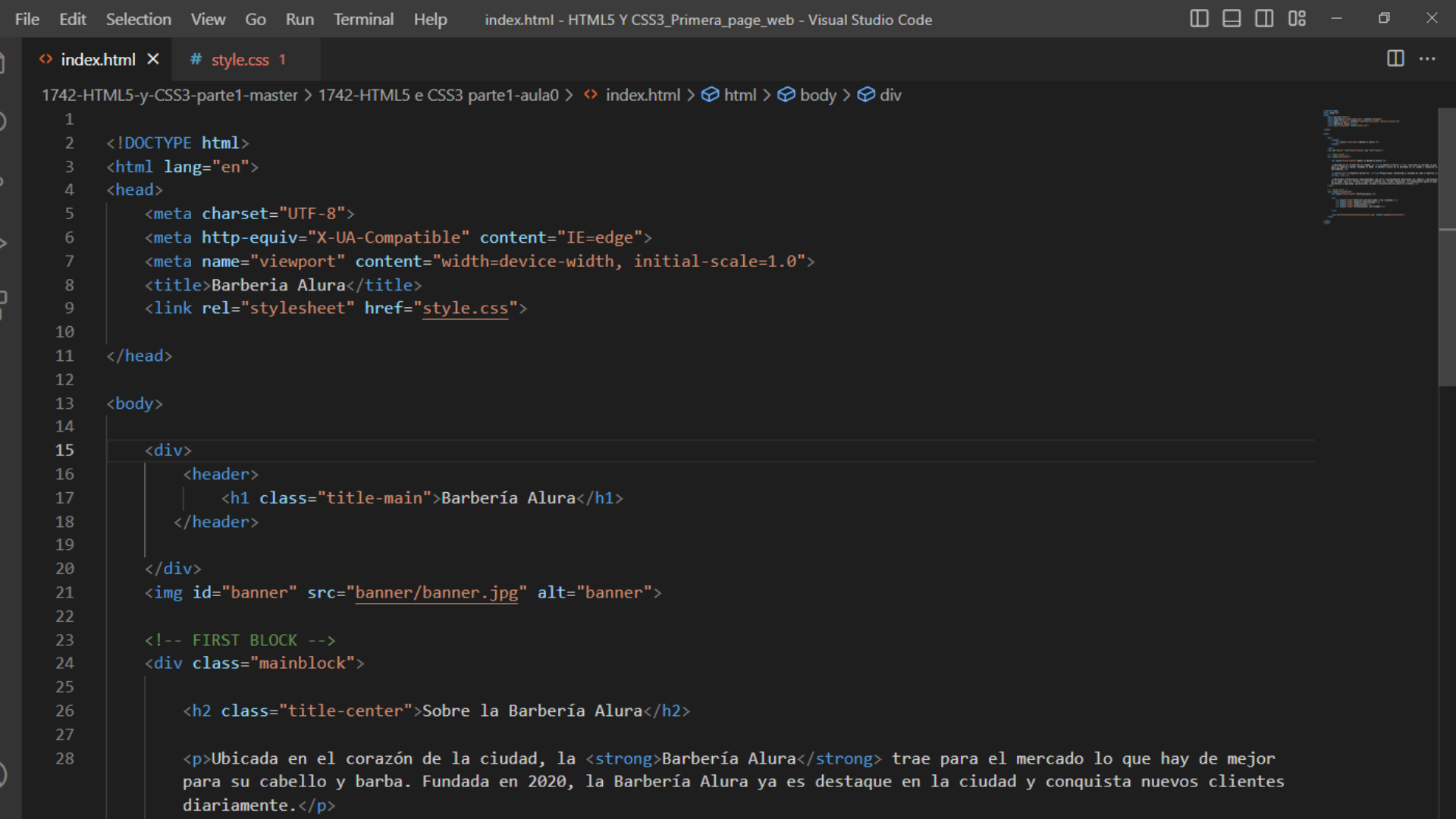
Task: Split the editor to the right
Action: tap(1395, 58)
